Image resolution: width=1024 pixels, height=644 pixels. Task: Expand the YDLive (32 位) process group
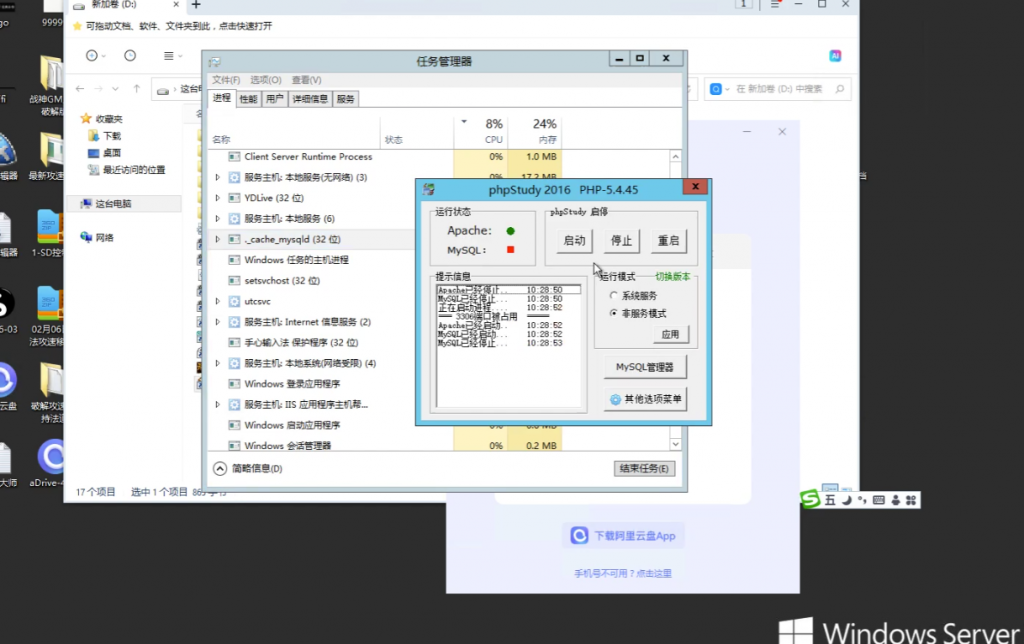(x=218, y=198)
